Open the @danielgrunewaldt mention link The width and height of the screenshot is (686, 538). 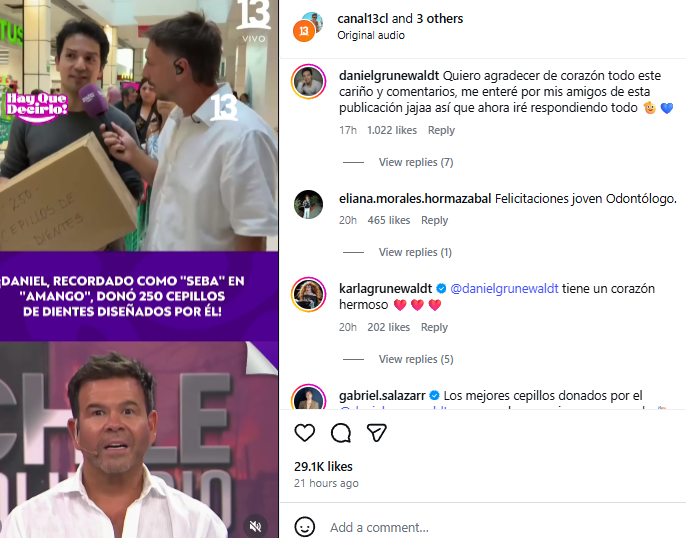pos(504,288)
